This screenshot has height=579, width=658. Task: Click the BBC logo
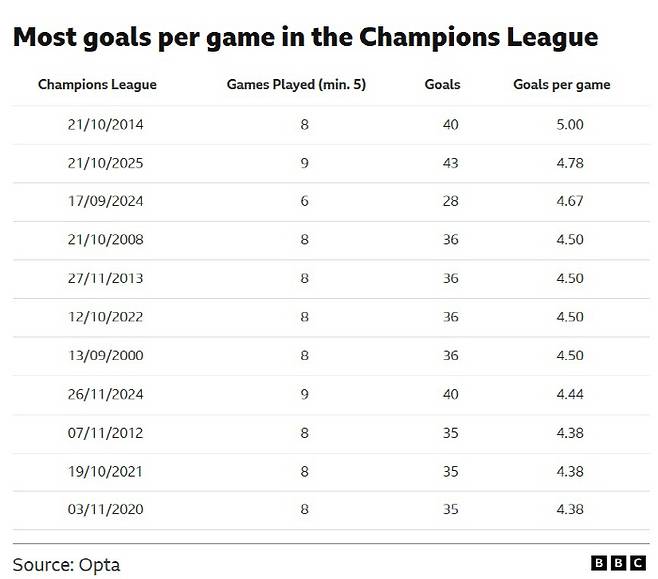618,563
